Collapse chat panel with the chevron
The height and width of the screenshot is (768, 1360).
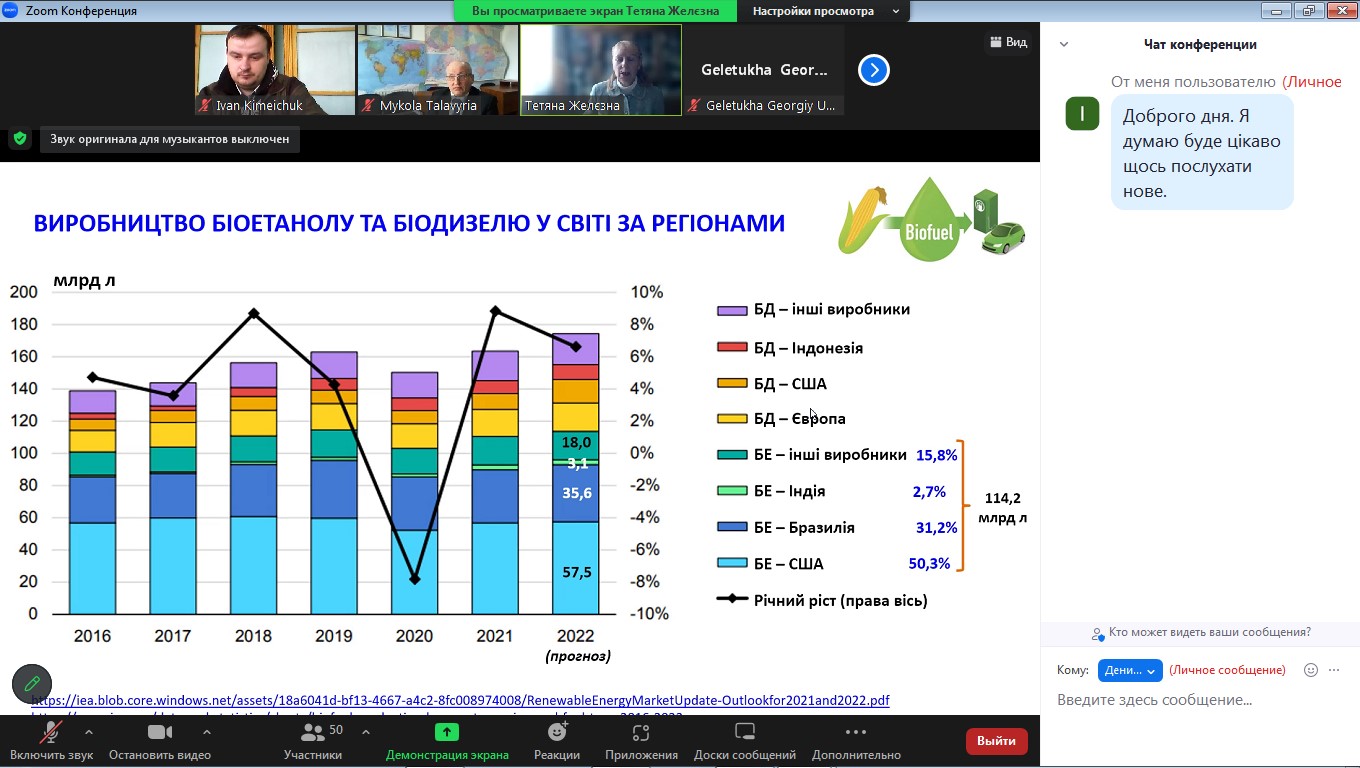(1064, 44)
